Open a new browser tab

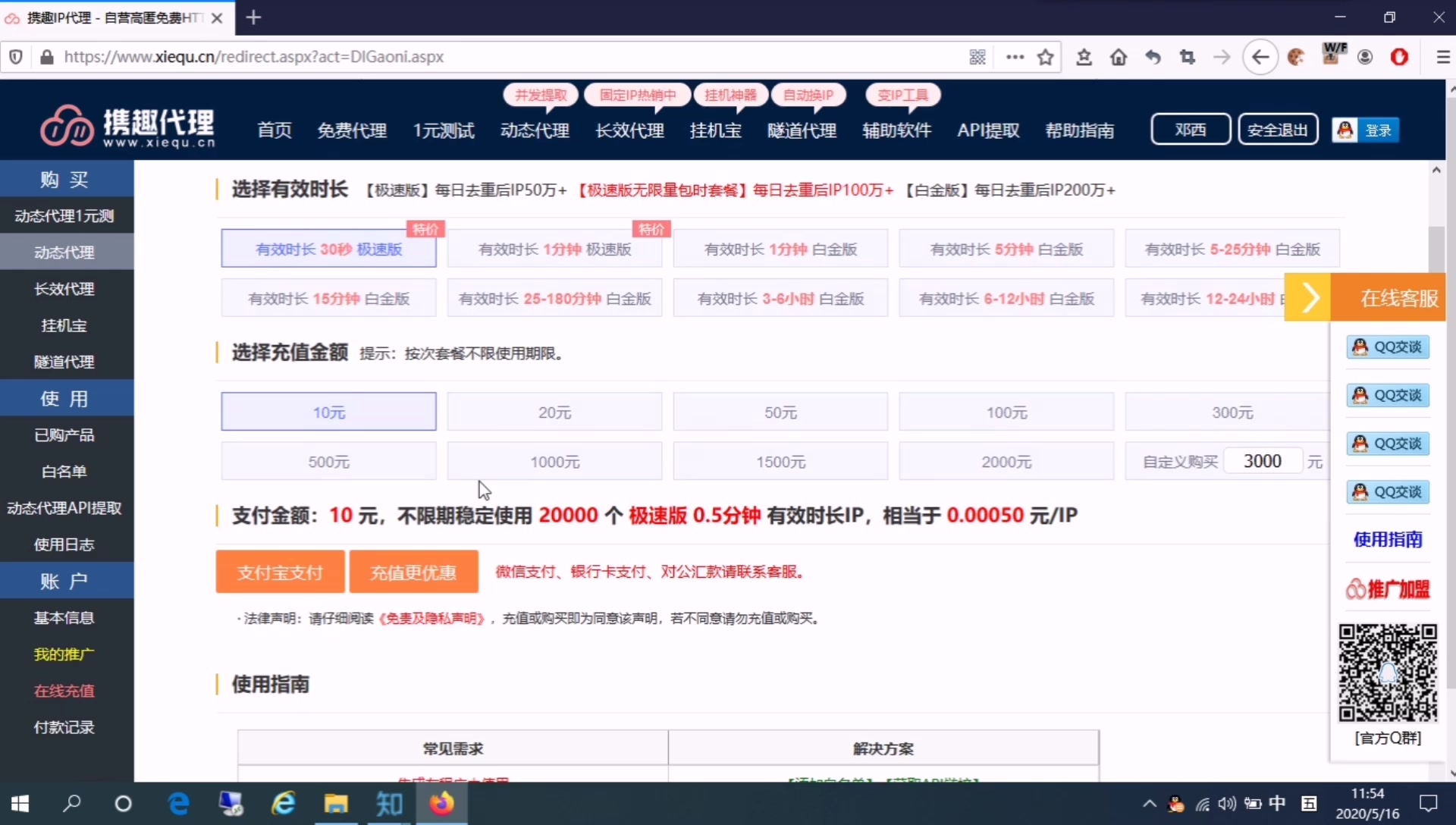coord(254,17)
